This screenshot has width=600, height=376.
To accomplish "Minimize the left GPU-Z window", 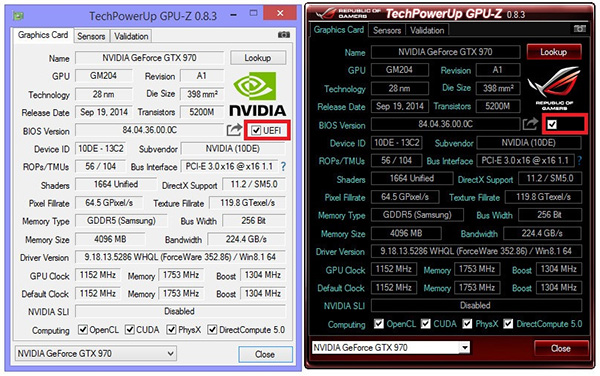I will 233,14.
